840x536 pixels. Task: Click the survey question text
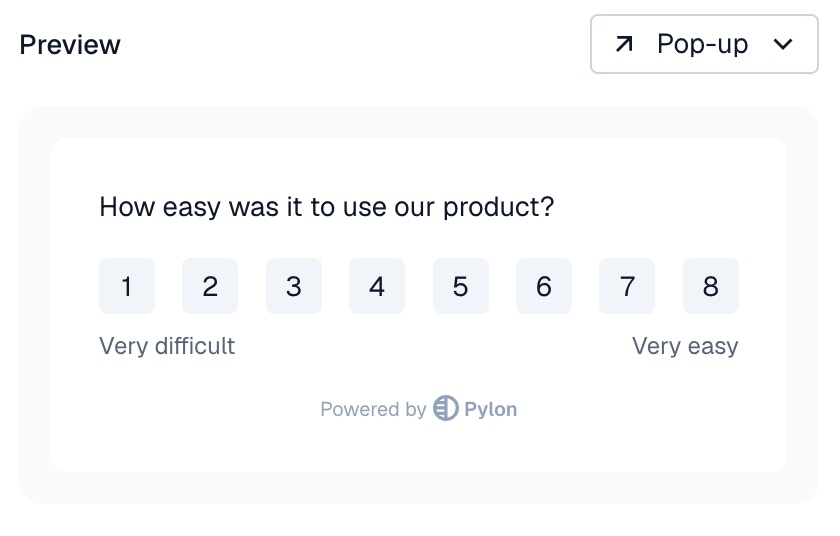click(x=327, y=208)
